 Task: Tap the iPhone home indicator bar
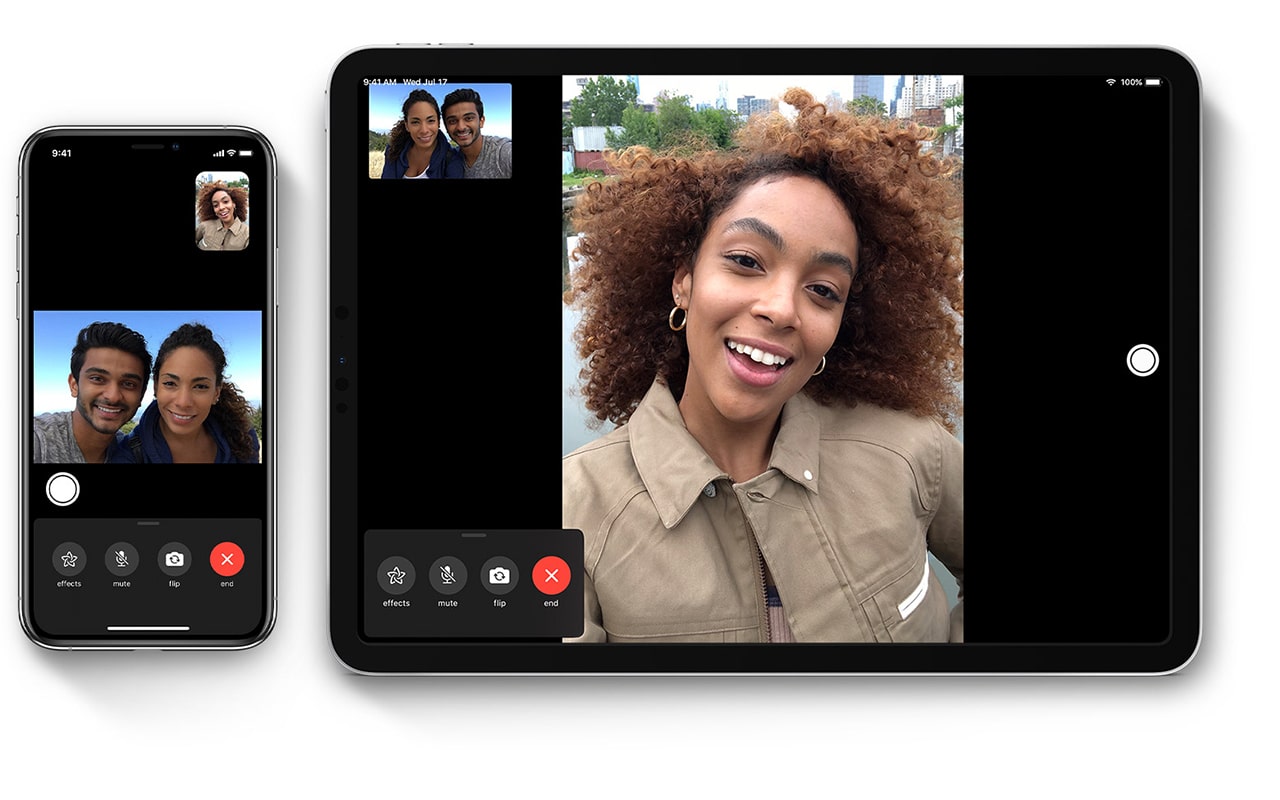coord(148,628)
